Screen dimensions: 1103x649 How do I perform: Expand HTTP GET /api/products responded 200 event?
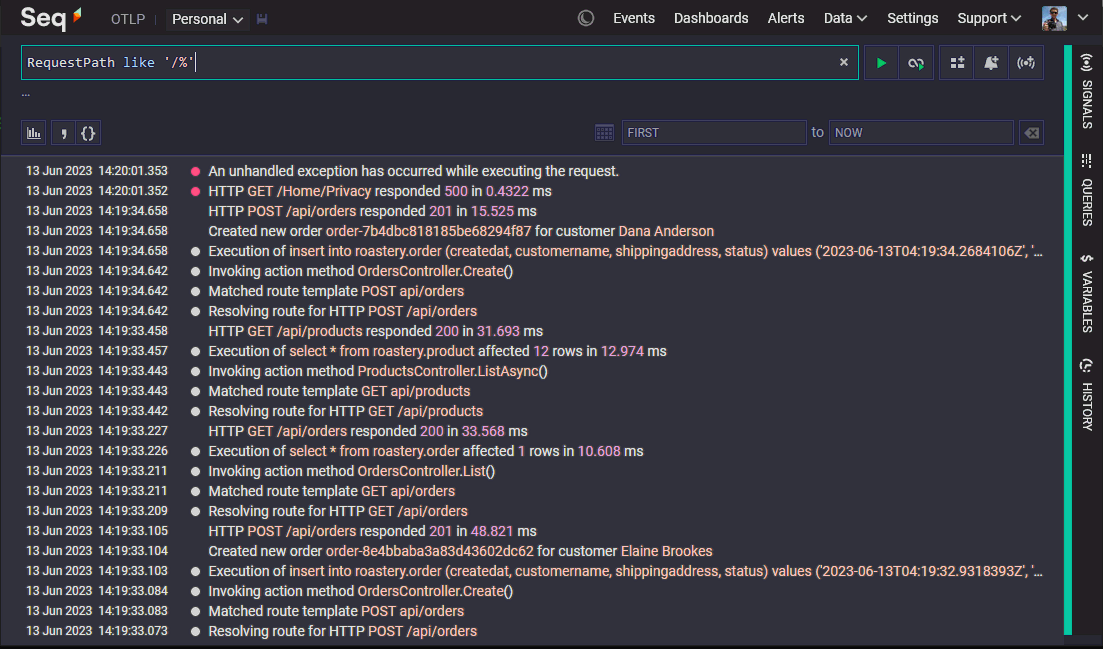click(x=376, y=331)
